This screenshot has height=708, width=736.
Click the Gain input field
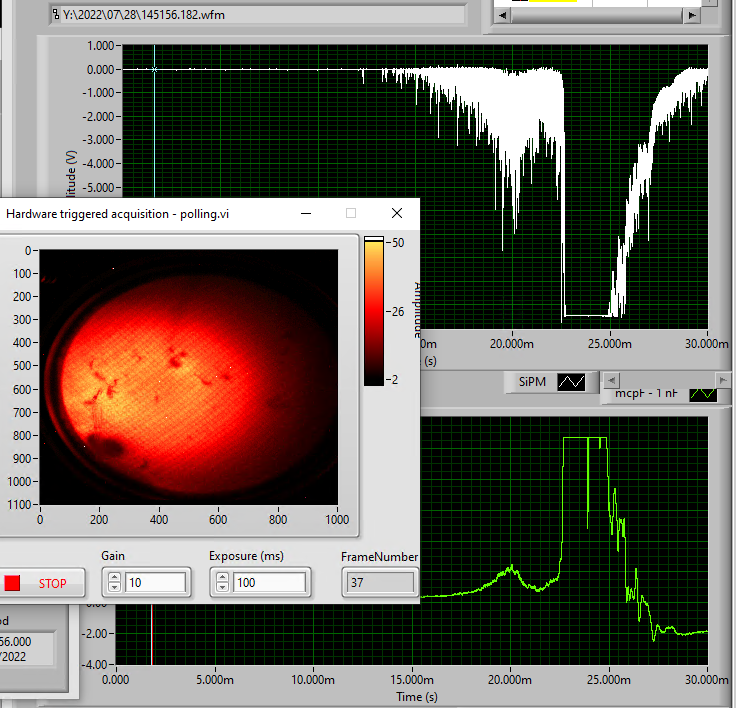[x=156, y=583]
